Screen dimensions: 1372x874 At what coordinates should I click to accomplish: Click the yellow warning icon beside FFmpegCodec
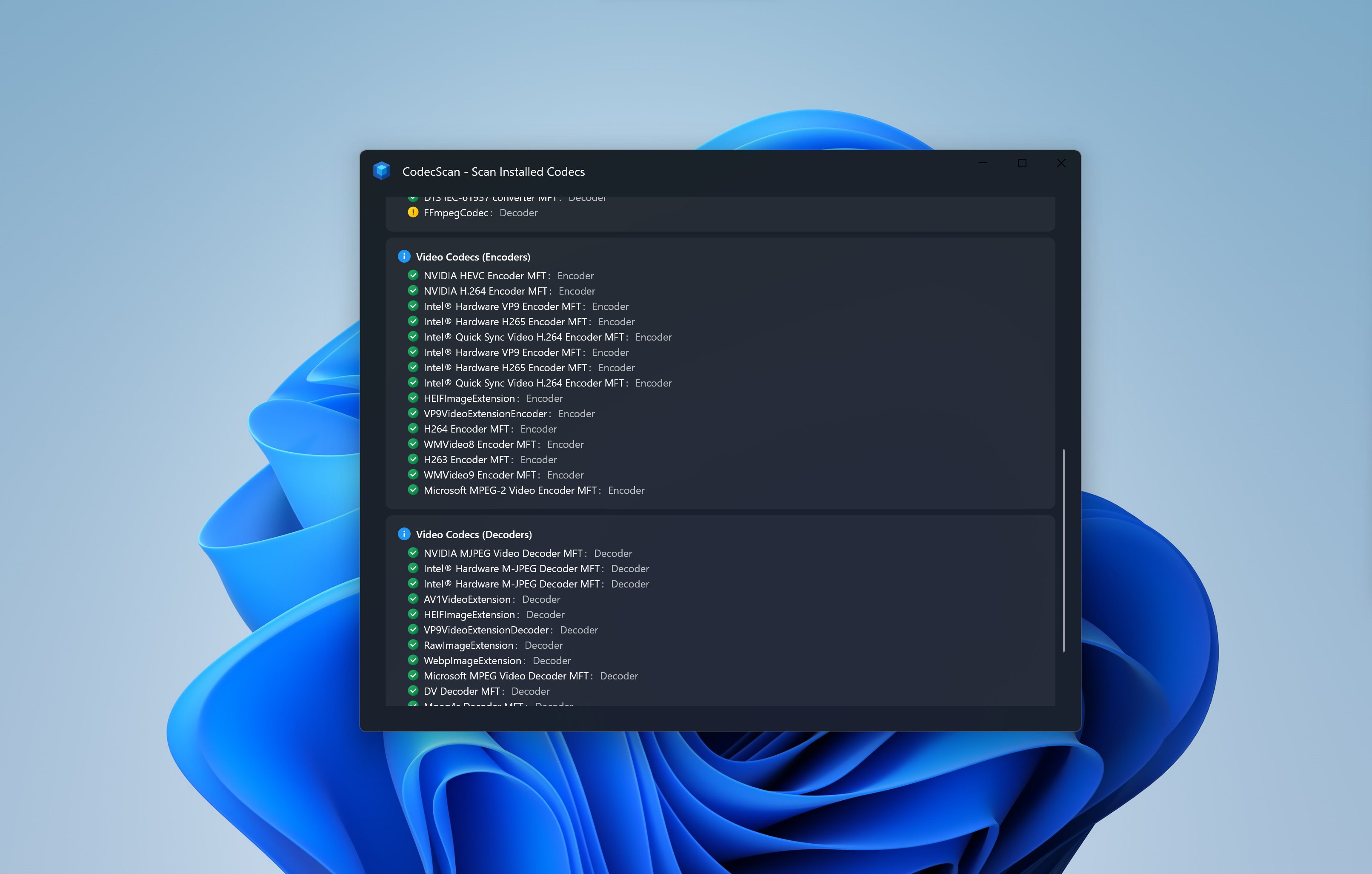[413, 213]
